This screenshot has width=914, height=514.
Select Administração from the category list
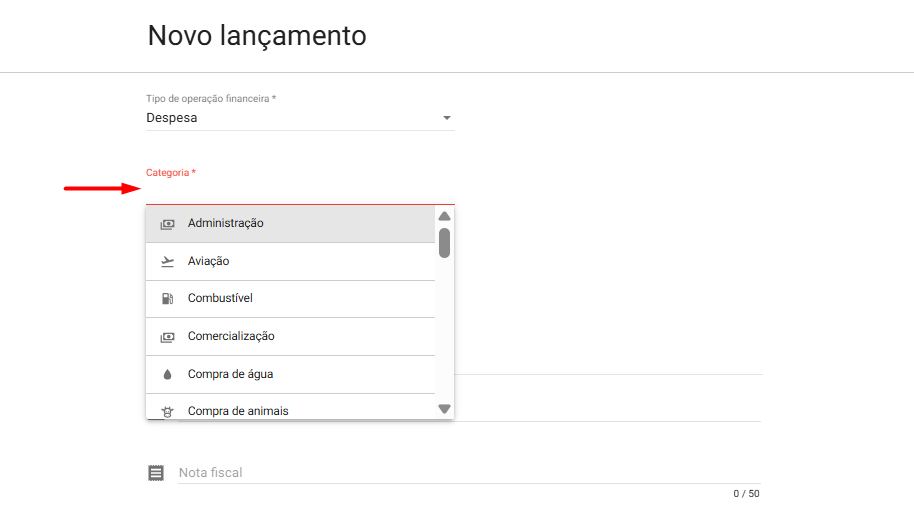(226, 224)
